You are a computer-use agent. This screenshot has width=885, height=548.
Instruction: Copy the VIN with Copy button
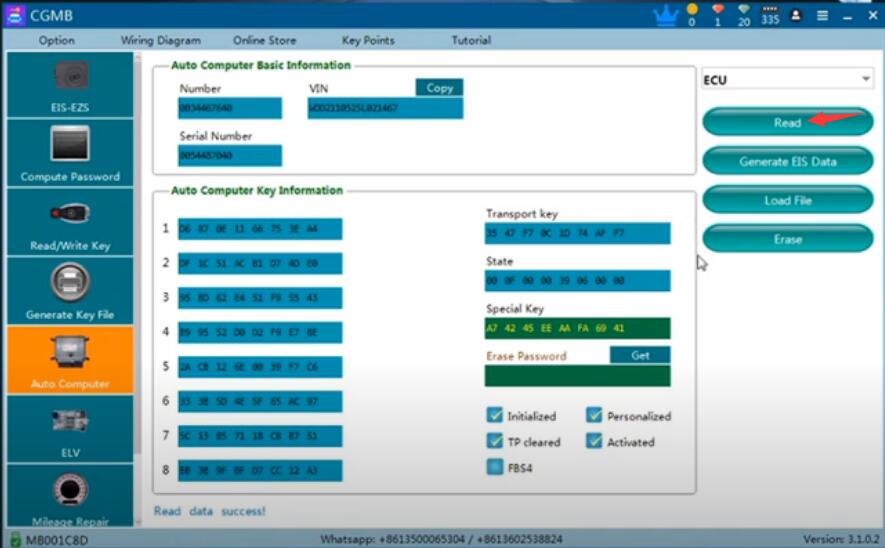point(439,88)
